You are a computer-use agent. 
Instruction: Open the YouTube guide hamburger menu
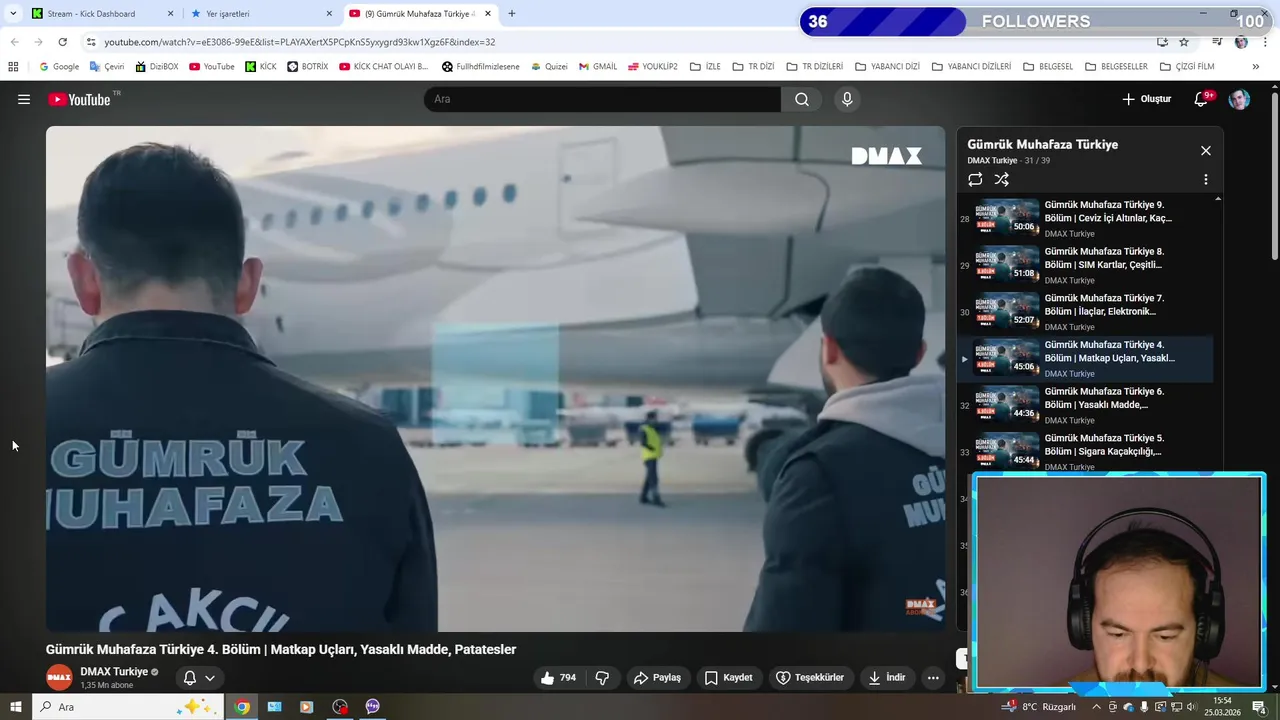coord(24,99)
